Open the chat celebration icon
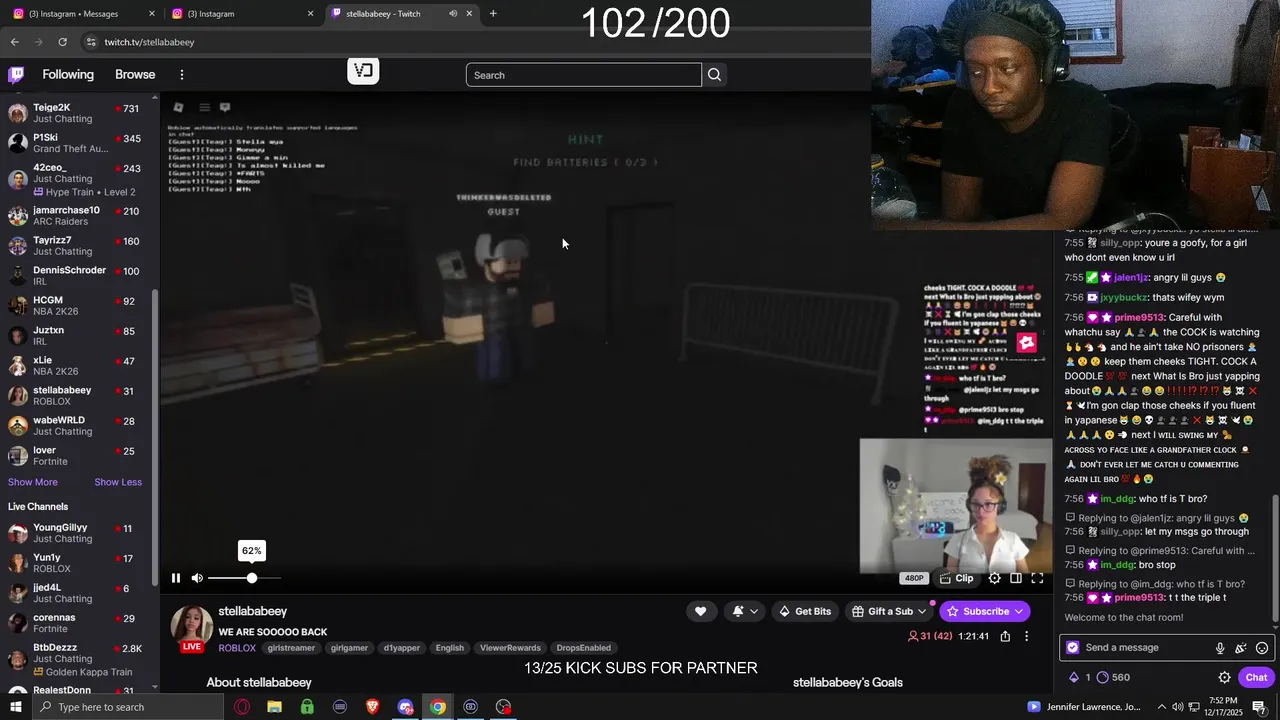This screenshot has height=720, width=1280. tap(1241, 648)
